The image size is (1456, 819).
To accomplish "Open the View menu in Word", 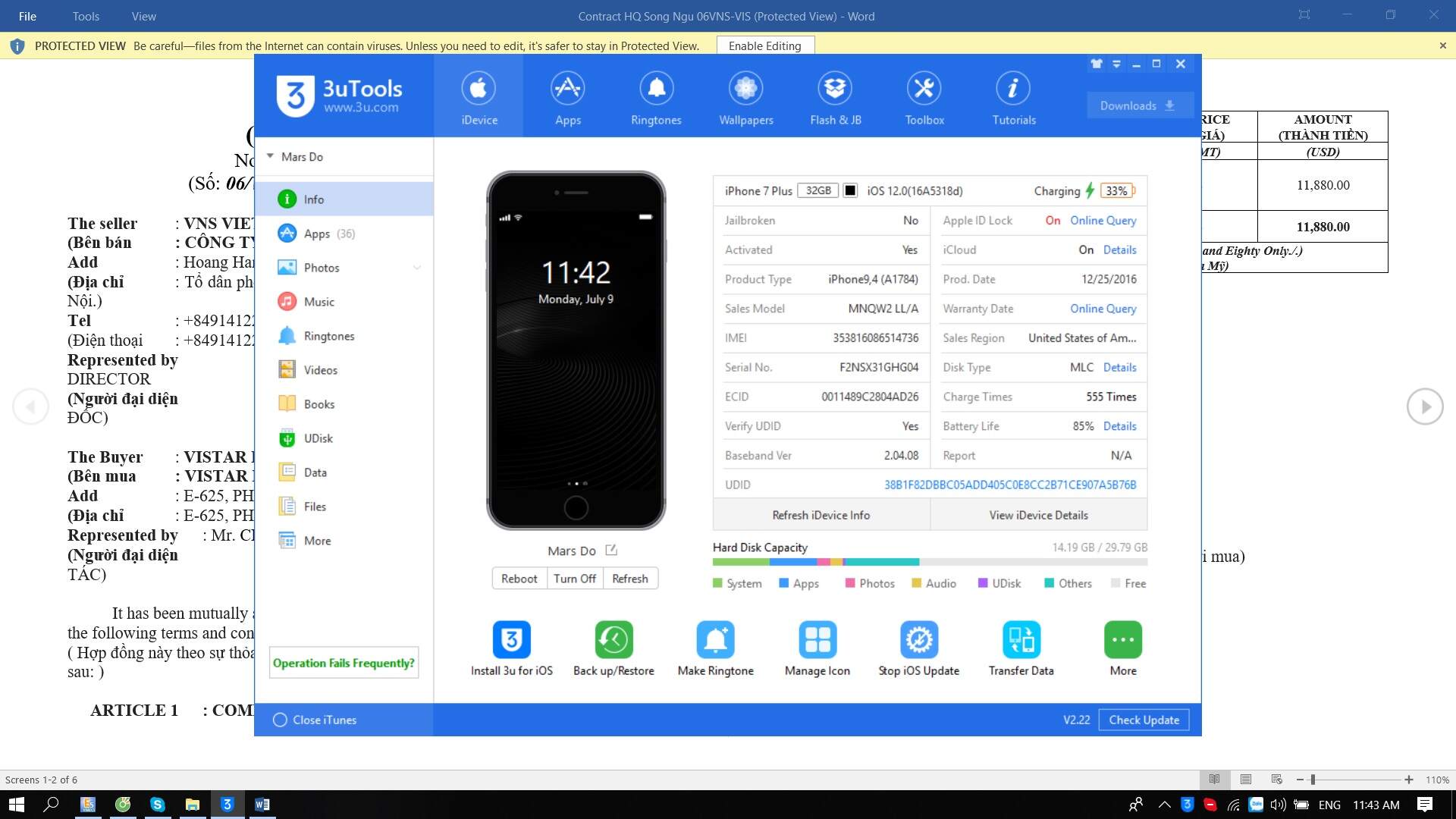I will click(x=143, y=16).
